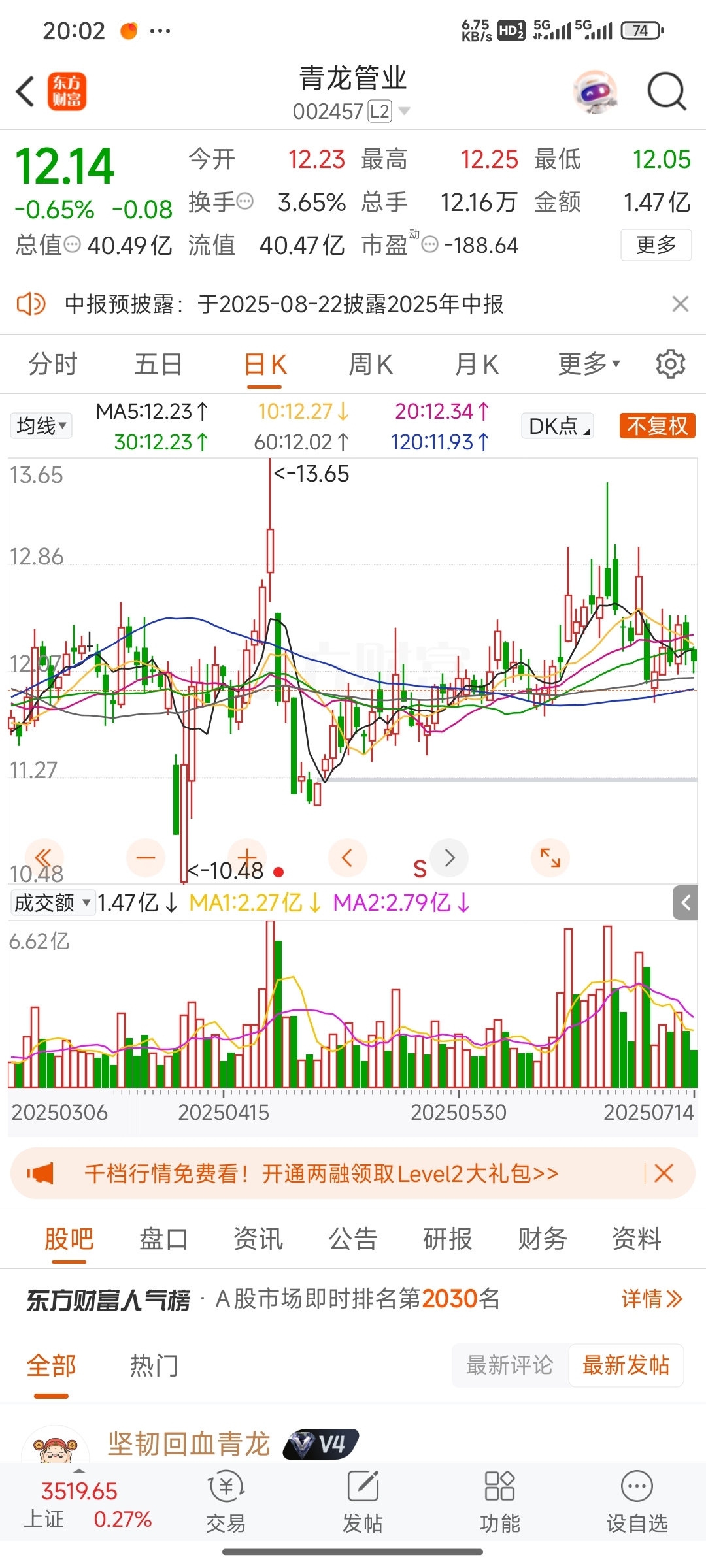Tap the current price 12.14

(x=65, y=166)
